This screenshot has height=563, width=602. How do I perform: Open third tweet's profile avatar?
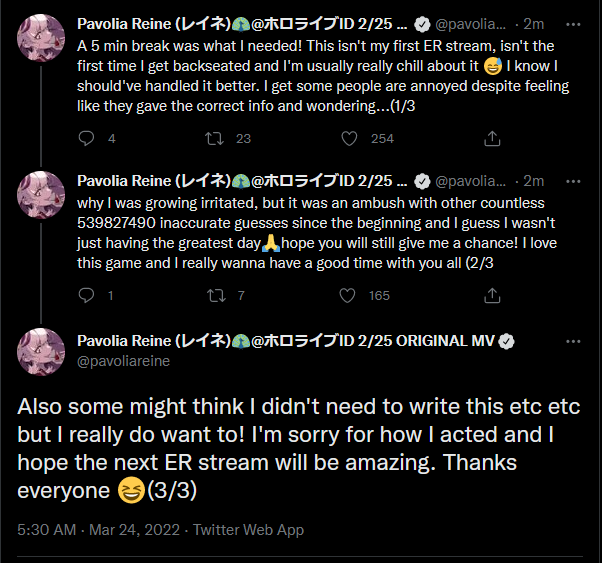click(42, 351)
